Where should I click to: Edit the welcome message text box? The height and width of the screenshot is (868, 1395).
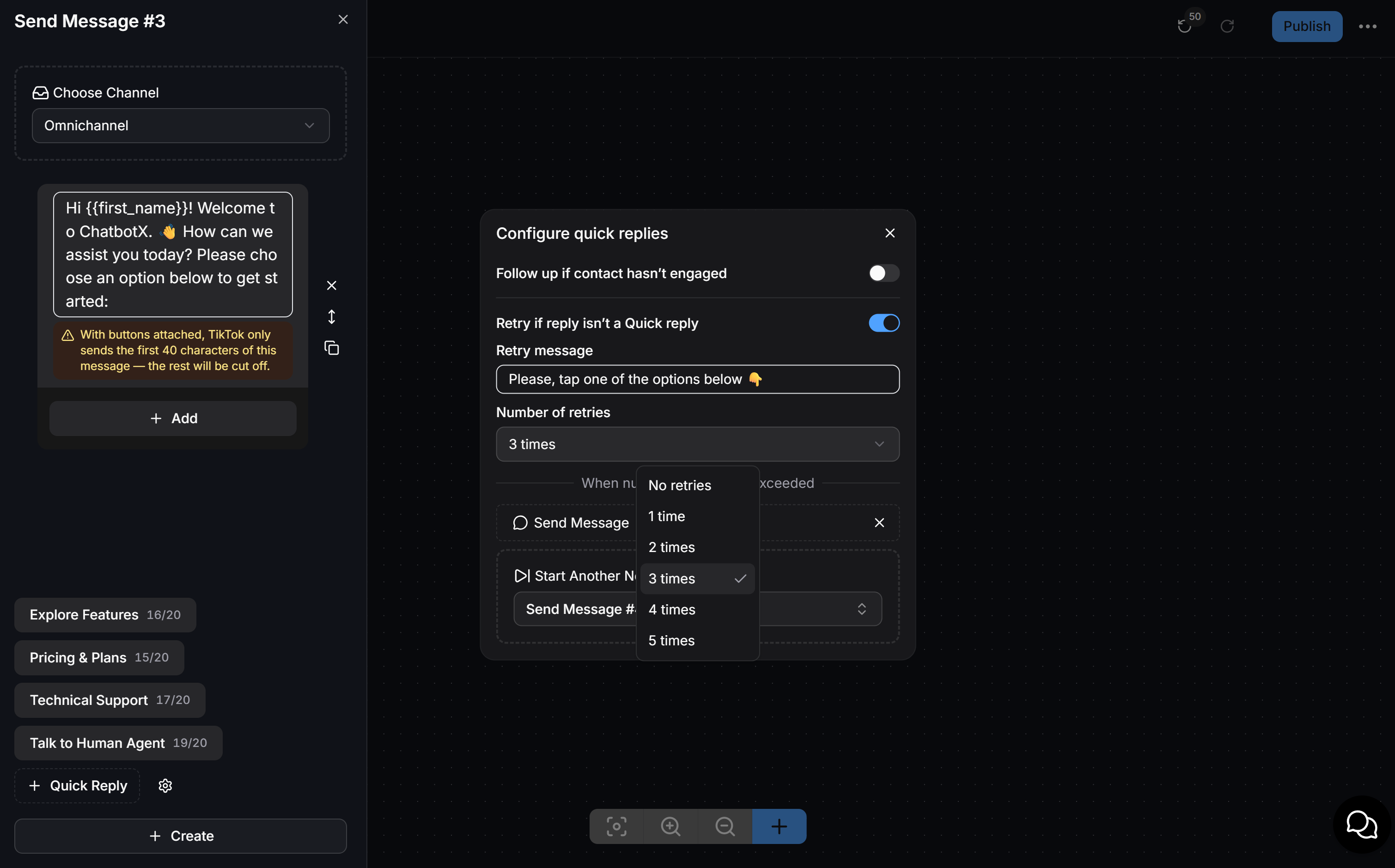pyautogui.click(x=173, y=255)
